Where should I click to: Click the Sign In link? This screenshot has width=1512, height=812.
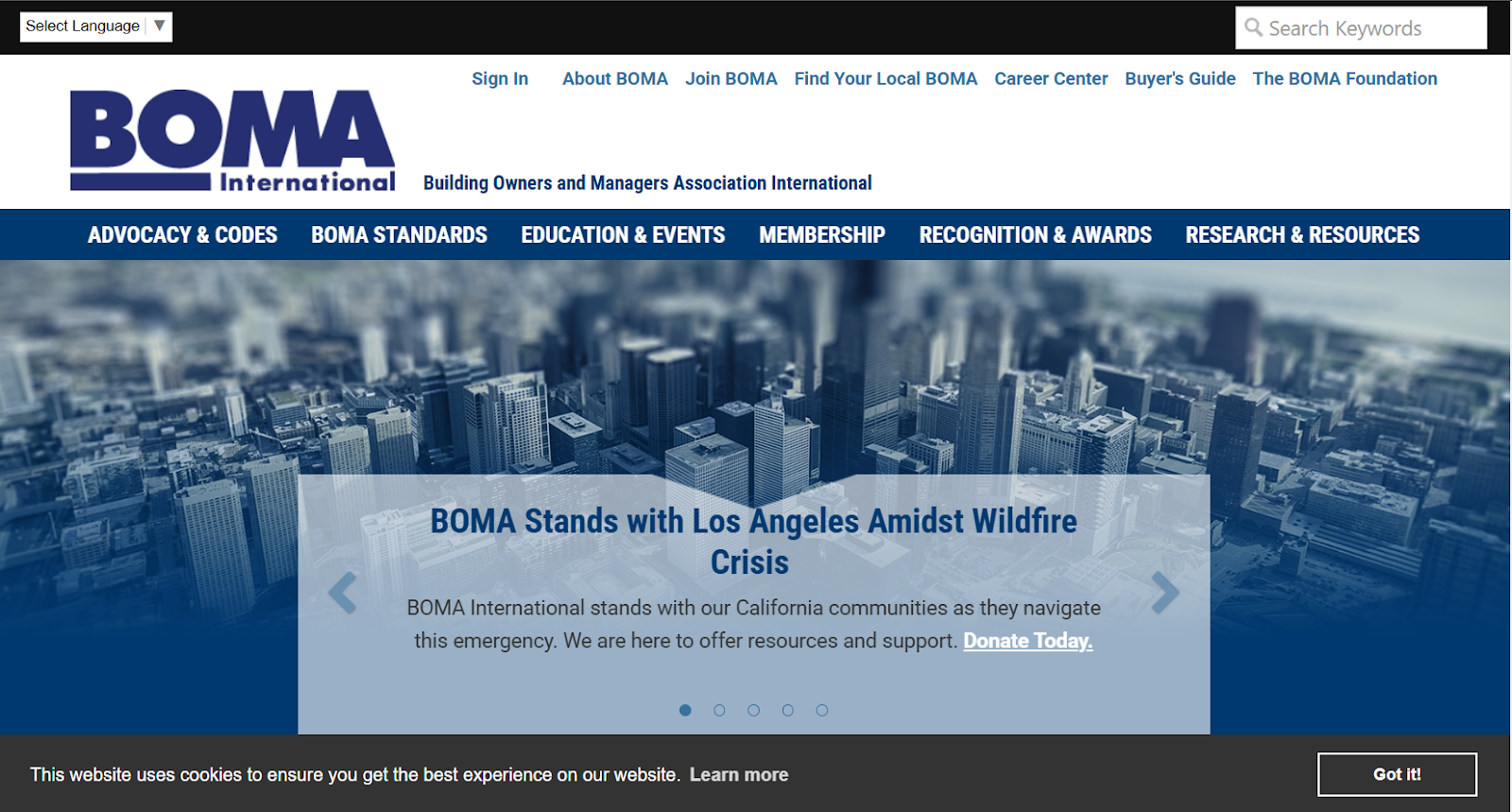coord(500,78)
